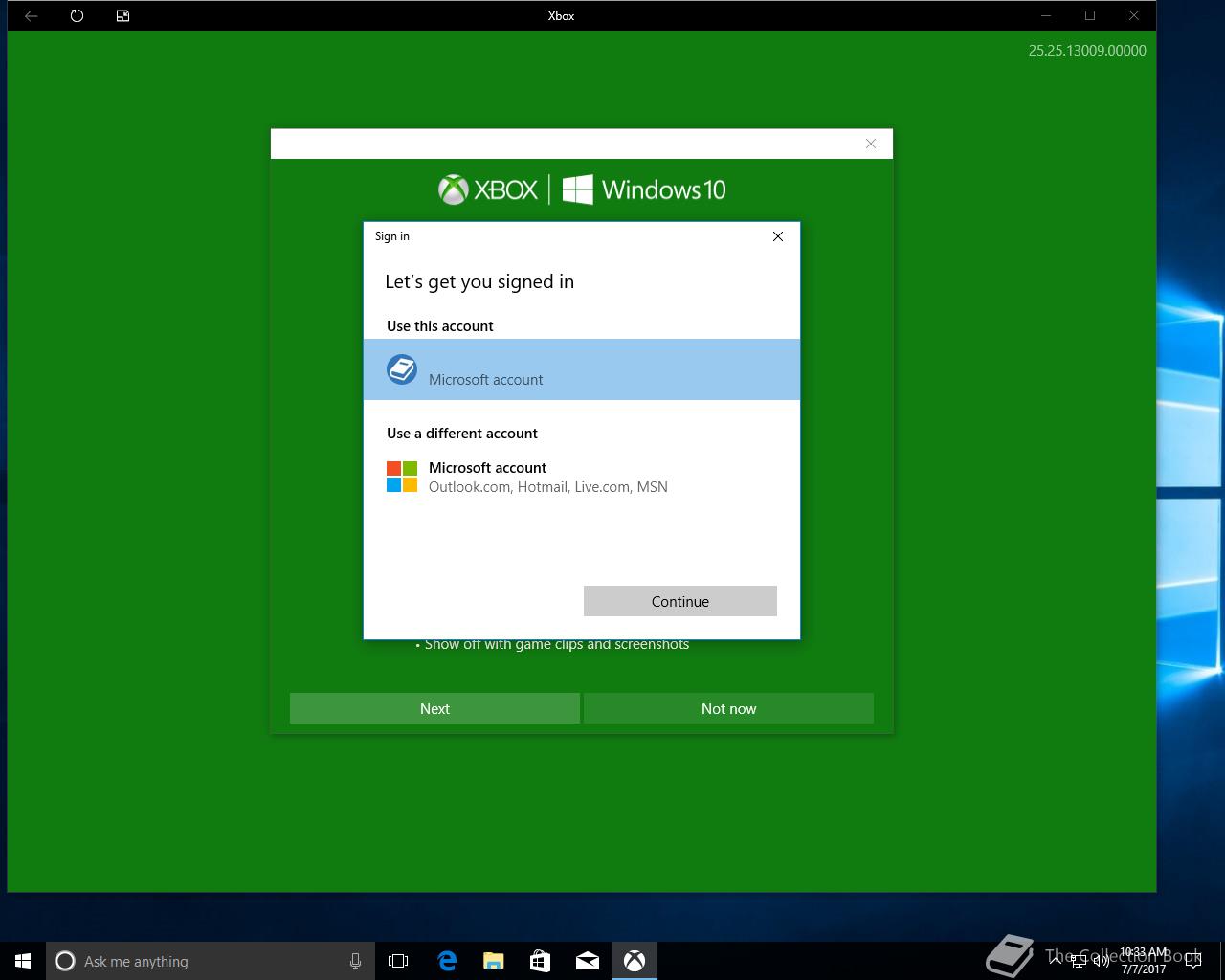This screenshot has width=1225, height=980.
Task: Click the Microsoft four-color logo
Action: click(402, 477)
